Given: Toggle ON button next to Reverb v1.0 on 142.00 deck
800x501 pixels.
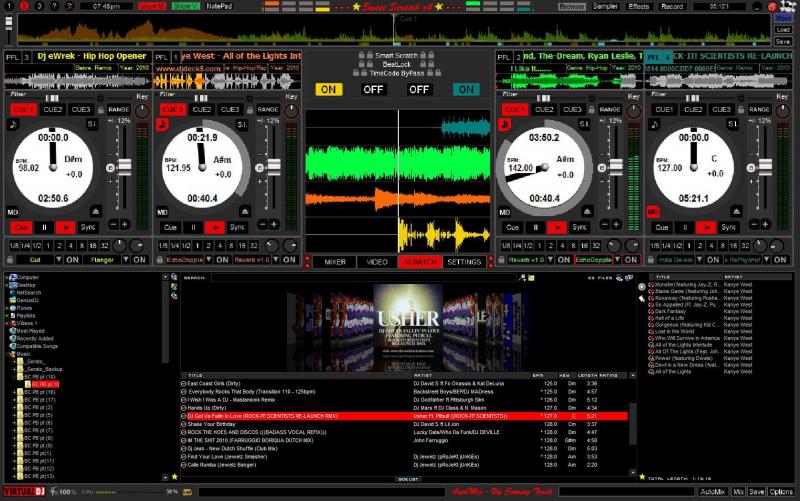Looking at the screenshot, I should 564,260.
